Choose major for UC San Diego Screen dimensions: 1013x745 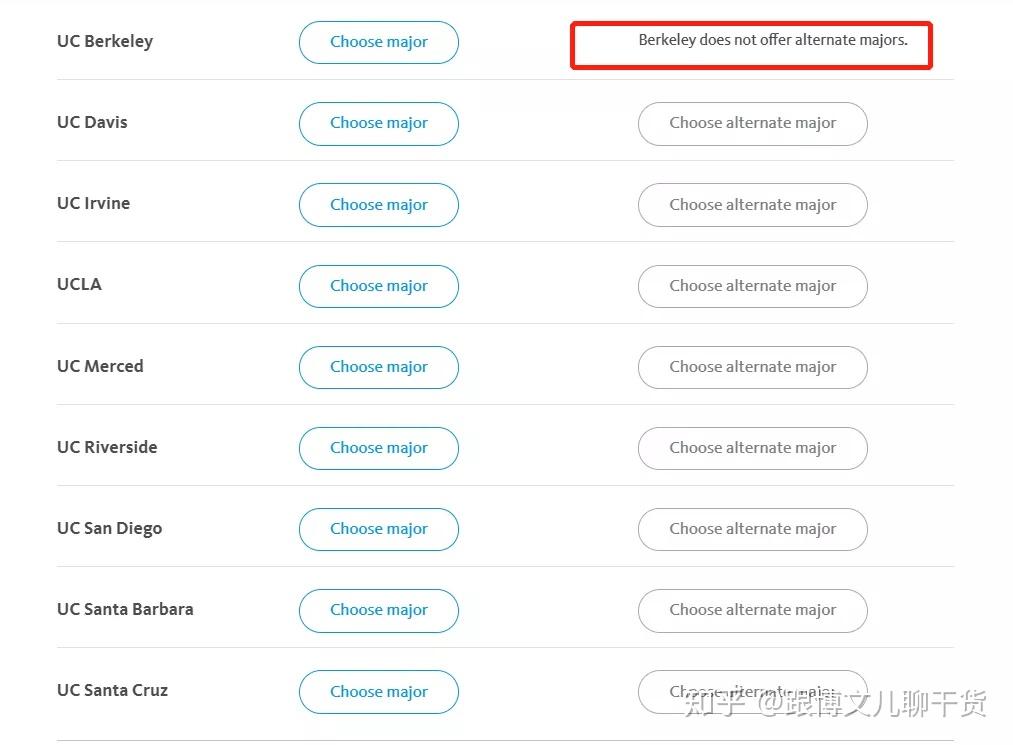378,529
